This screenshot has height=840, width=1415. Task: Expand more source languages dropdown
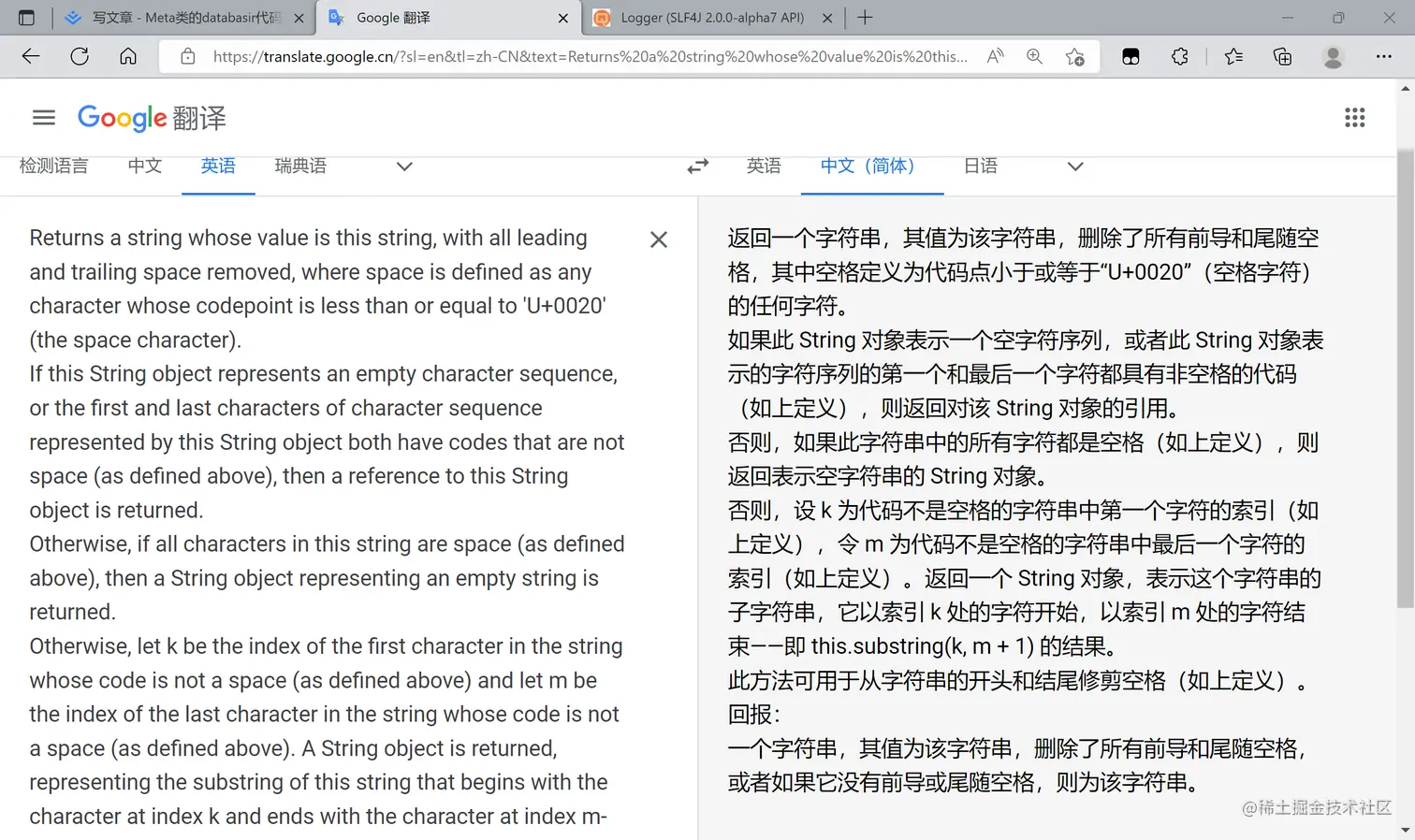[404, 167]
